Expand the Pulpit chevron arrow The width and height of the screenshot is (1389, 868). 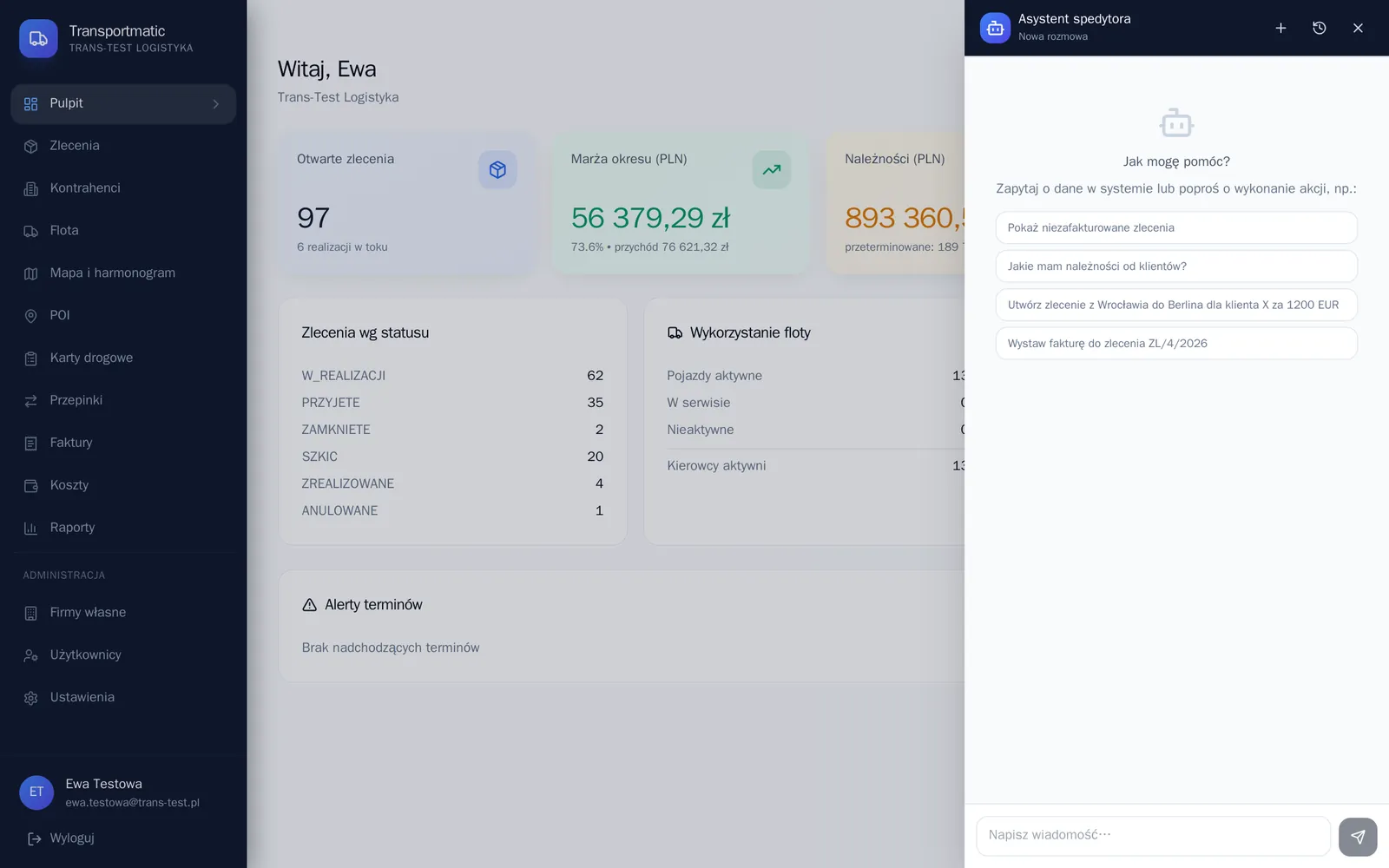[x=216, y=104]
